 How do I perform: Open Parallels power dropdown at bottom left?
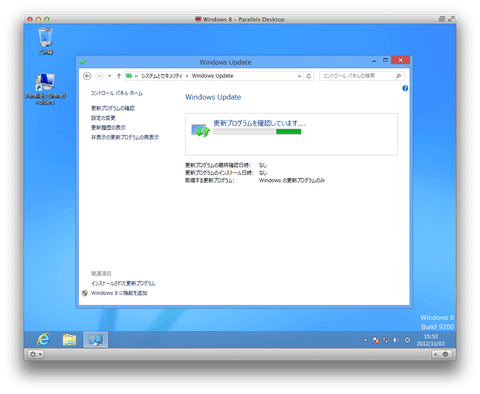pos(35,354)
